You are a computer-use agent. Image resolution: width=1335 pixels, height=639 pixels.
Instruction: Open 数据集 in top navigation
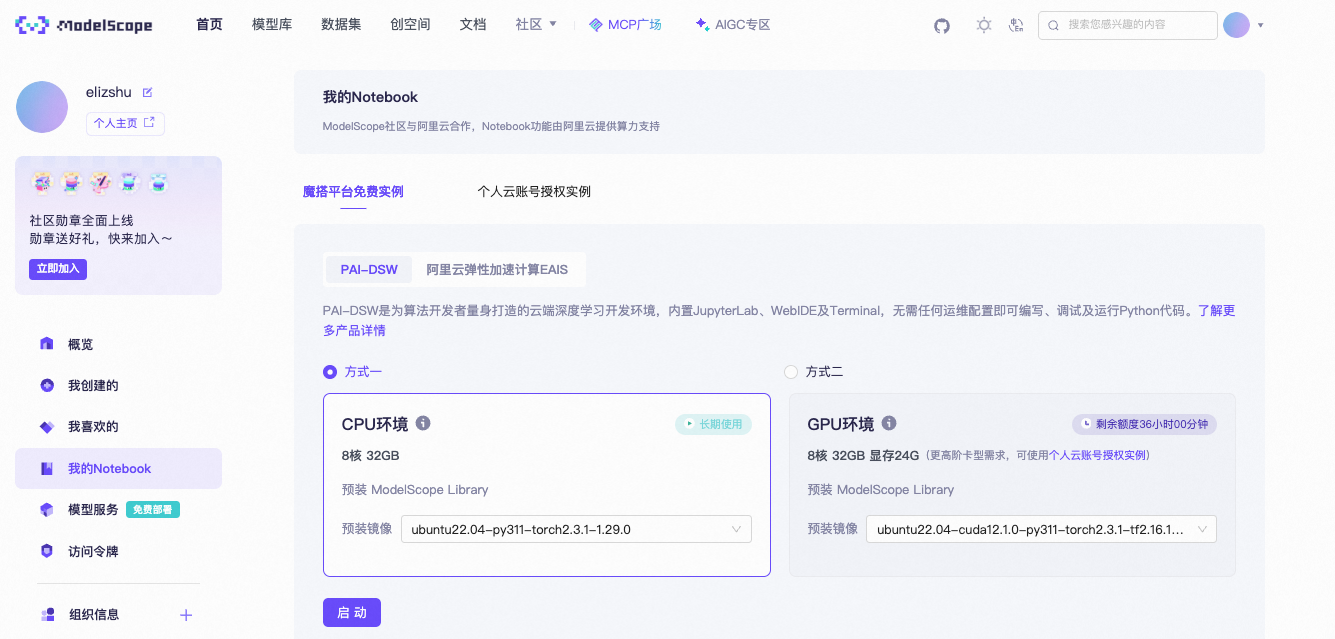click(341, 25)
